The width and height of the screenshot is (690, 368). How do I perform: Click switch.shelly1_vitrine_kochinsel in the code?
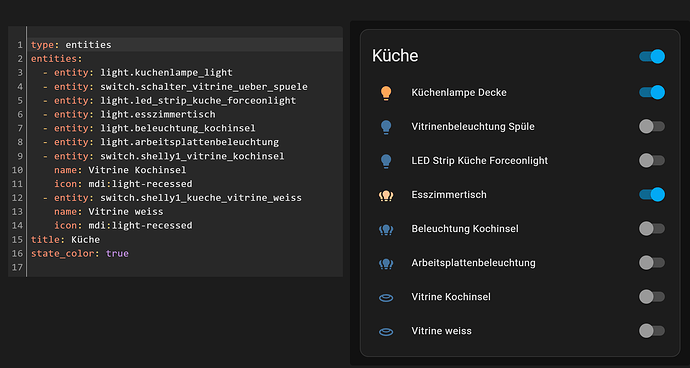tap(192, 156)
